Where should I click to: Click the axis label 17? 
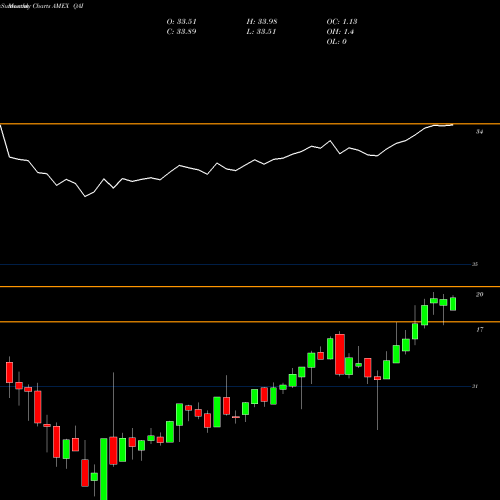479,330
